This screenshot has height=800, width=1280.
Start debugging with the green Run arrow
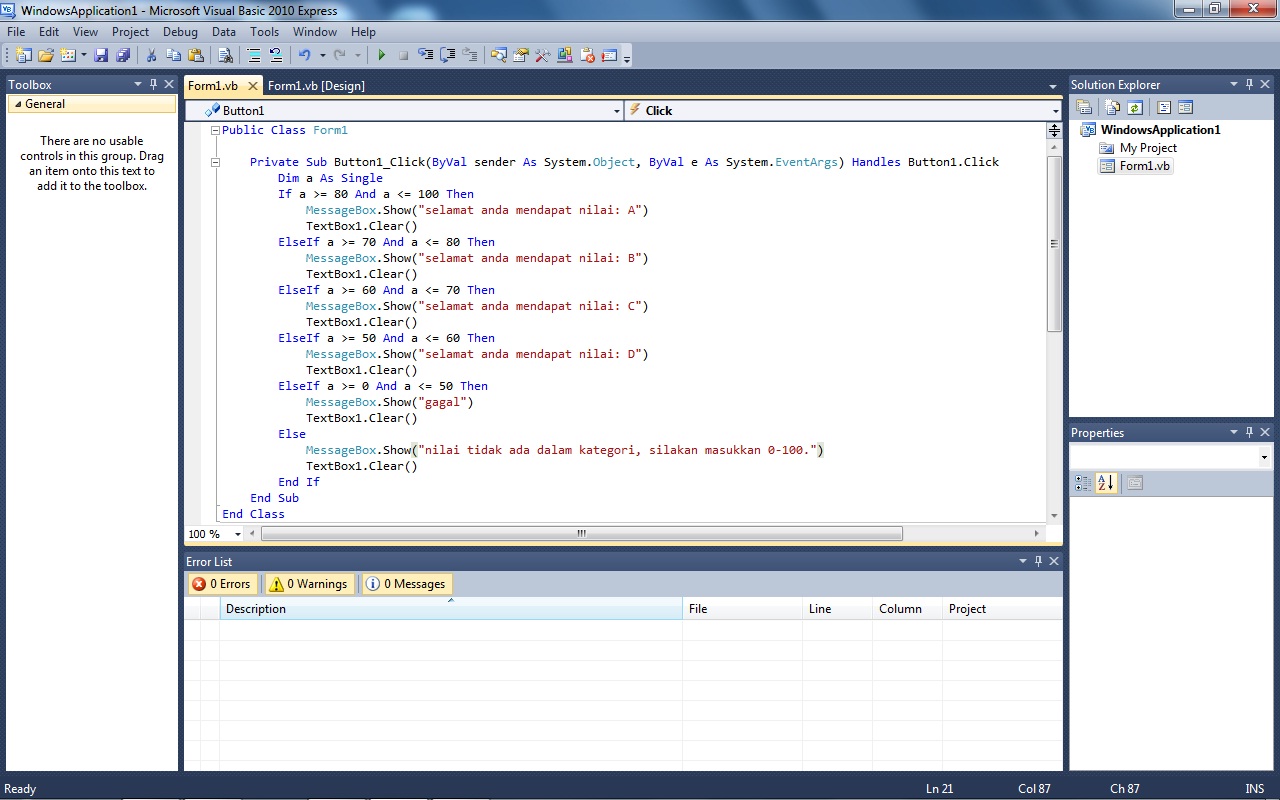coord(381,55)
